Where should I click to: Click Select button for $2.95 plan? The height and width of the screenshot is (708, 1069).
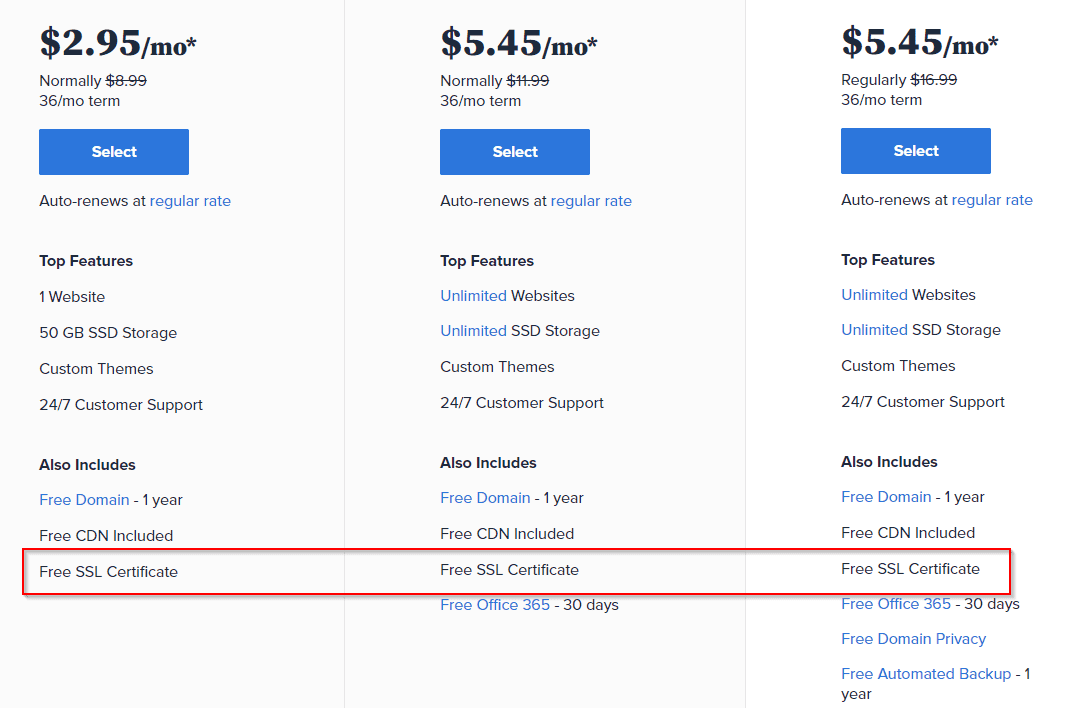pyautogui.click(x=114, y=152)
